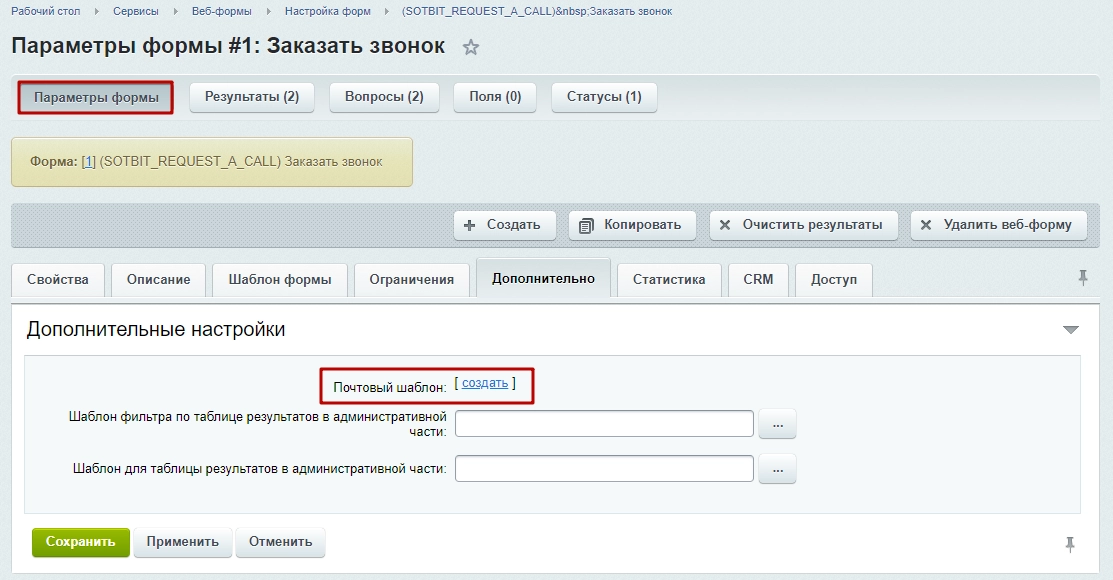This screenshot has width=1113, height=580.
Task: Open dropdown arrow after Рабочий стол breadcrumb
Action: (96, 11)
